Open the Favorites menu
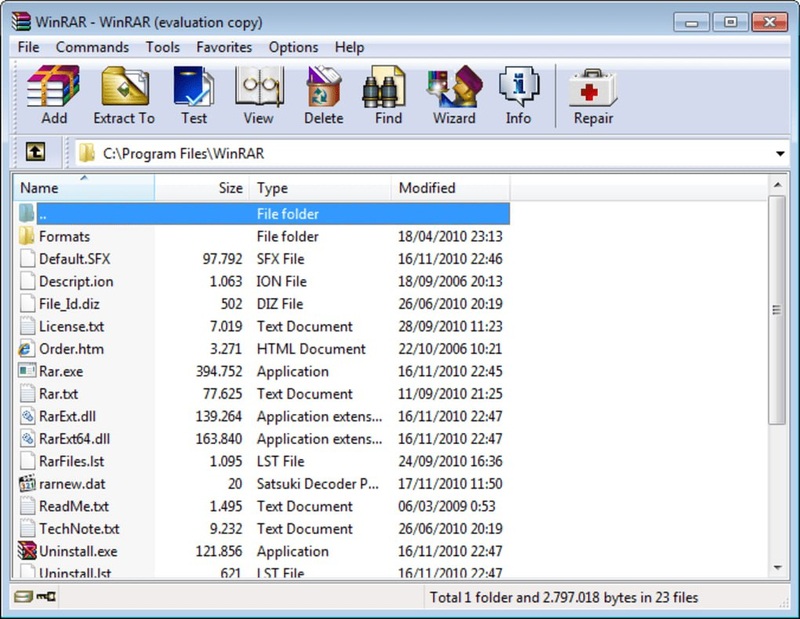 tap(224, 47)
